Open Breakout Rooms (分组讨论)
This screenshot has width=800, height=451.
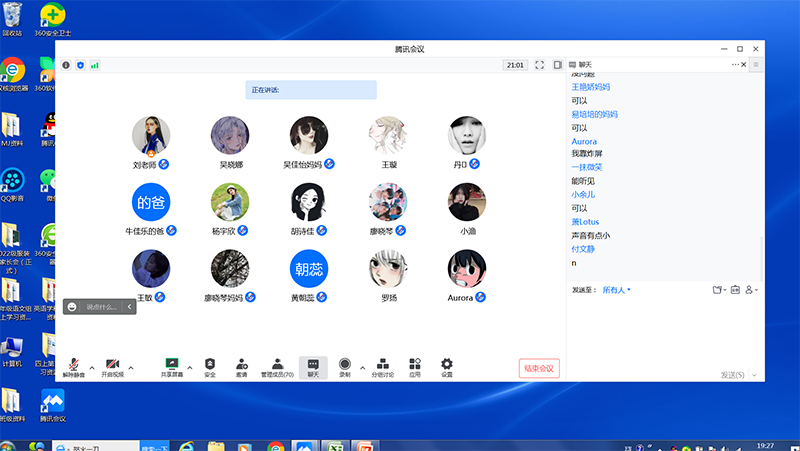tap(382, 366)
